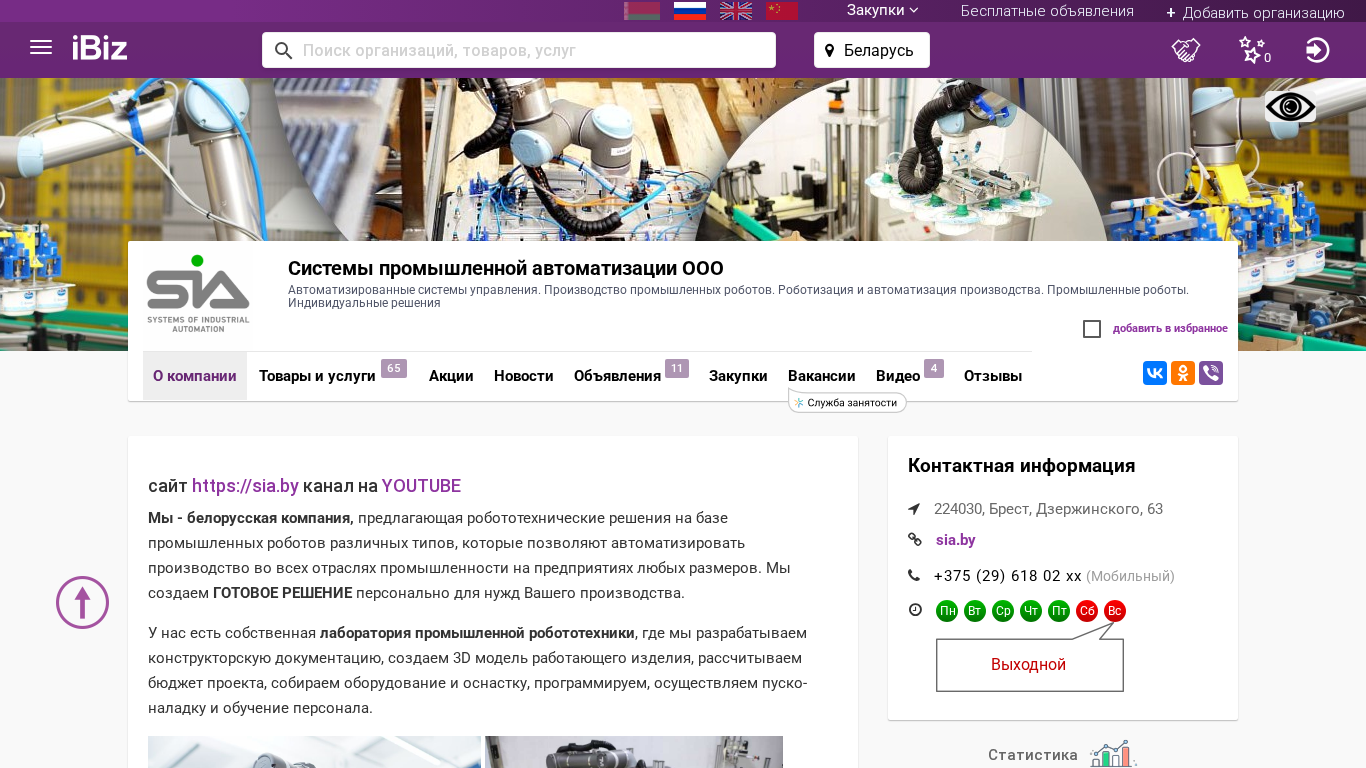
Task: Click the company name Системы промышленной автоматизации ООО
Action: pos(506,268)
